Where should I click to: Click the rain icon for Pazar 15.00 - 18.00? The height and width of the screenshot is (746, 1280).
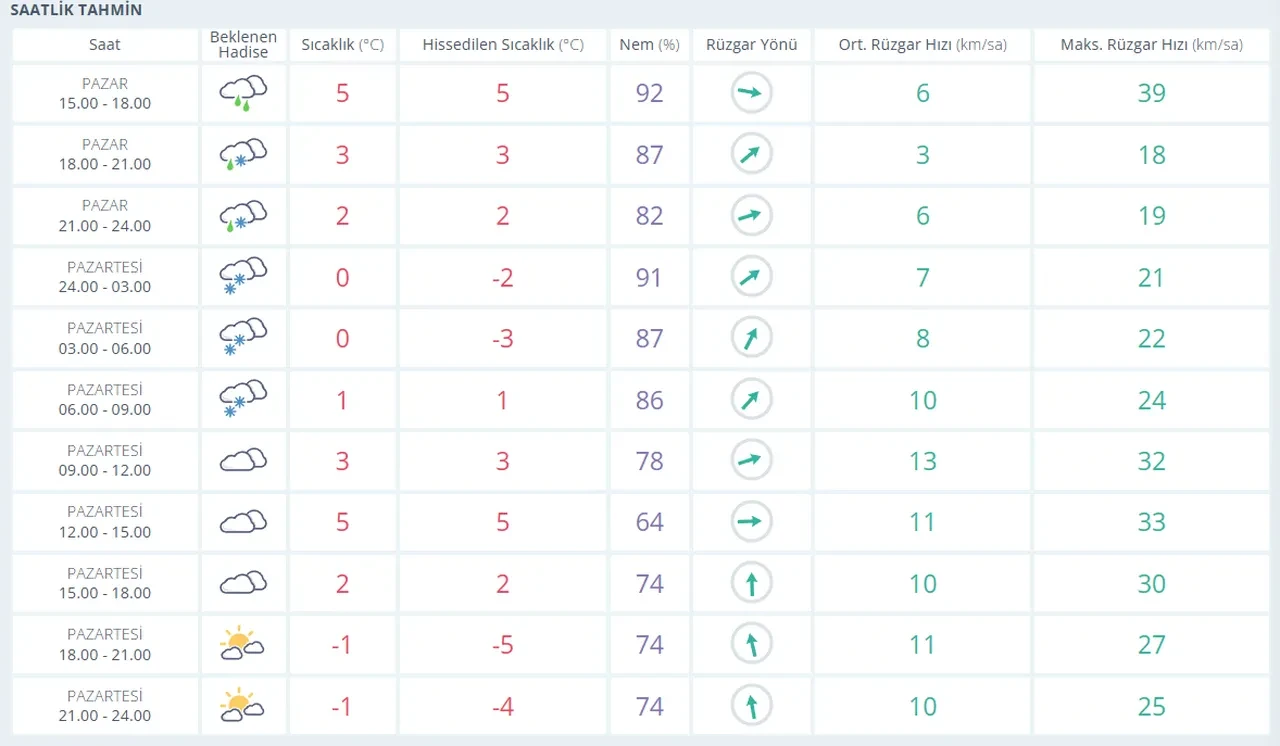[x=243, y=92]
